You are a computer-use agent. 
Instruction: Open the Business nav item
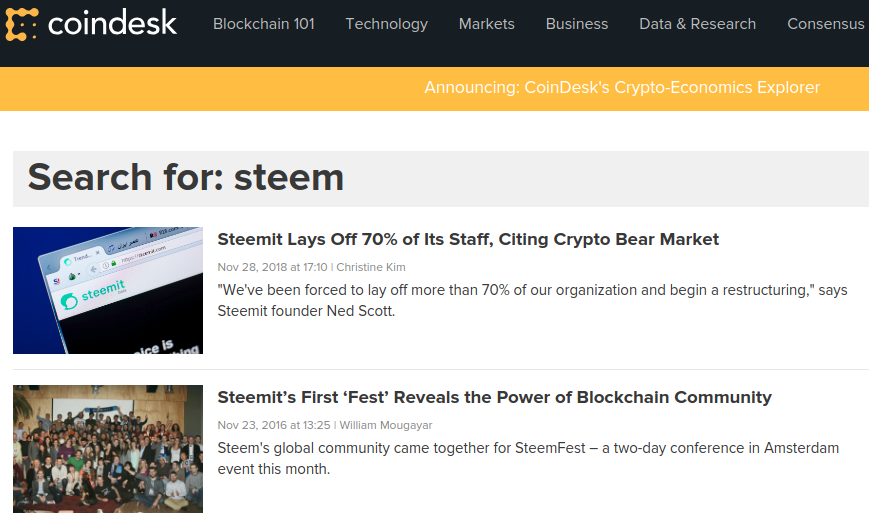click(577, 24)
